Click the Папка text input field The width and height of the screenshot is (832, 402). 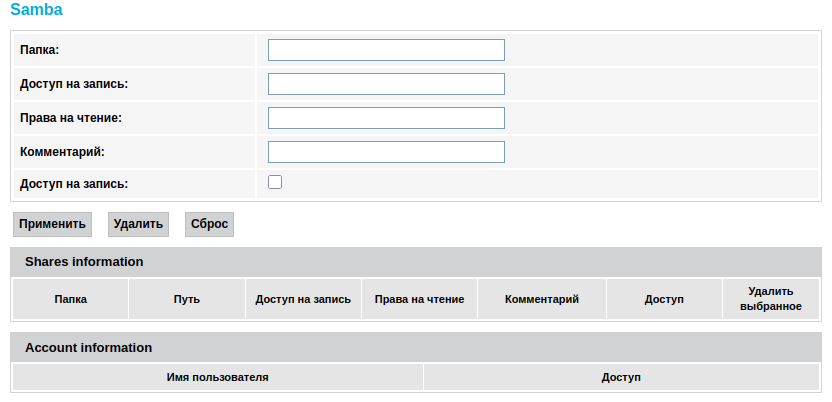pyautogui.click(x=386, y=50)
